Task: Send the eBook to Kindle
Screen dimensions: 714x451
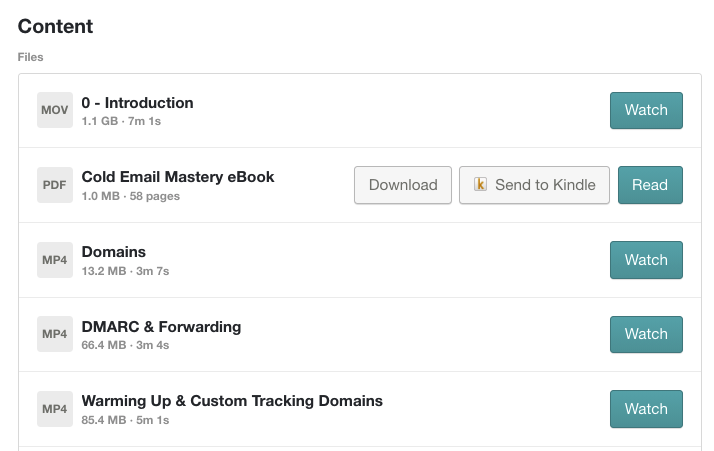Action: point(534,185)
